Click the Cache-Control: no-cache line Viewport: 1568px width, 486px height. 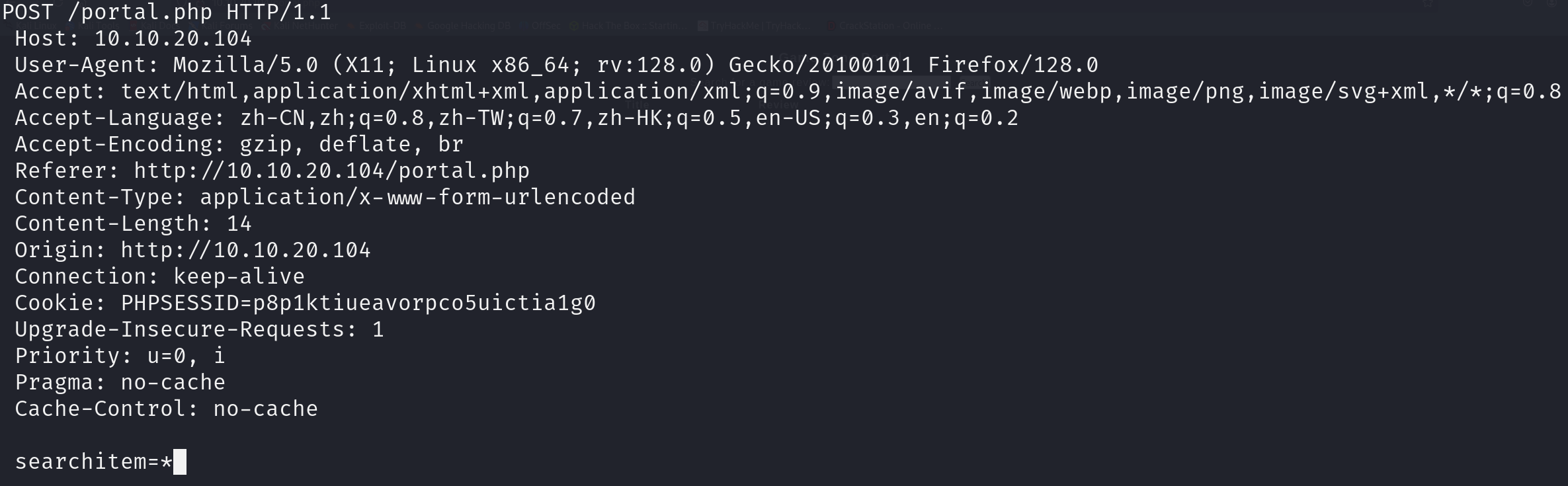point(166,409)
